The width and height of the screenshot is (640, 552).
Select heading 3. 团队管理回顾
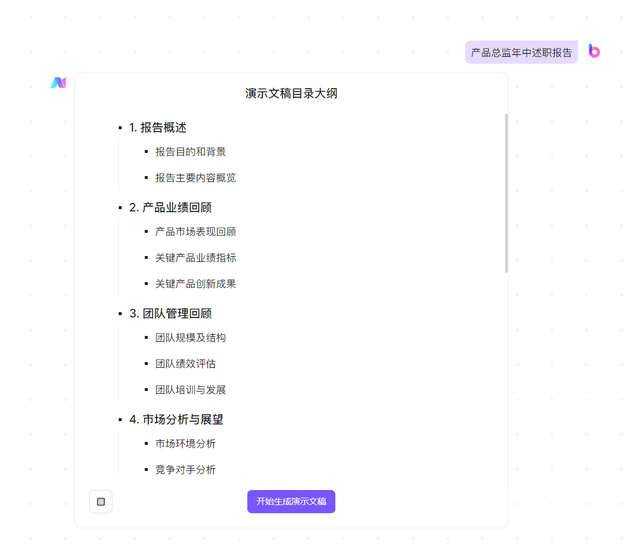tap(171, 314)
